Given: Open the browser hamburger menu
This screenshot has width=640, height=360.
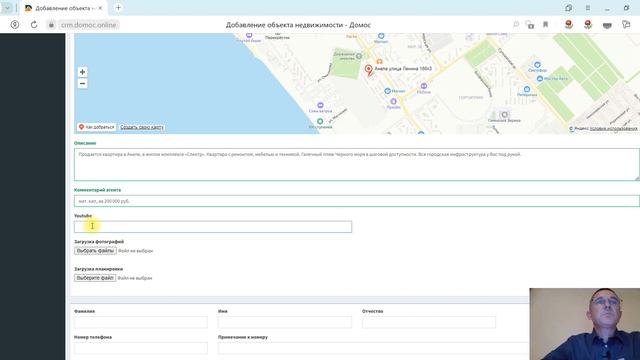Looking at the screenshot, I should coord(588,8).
